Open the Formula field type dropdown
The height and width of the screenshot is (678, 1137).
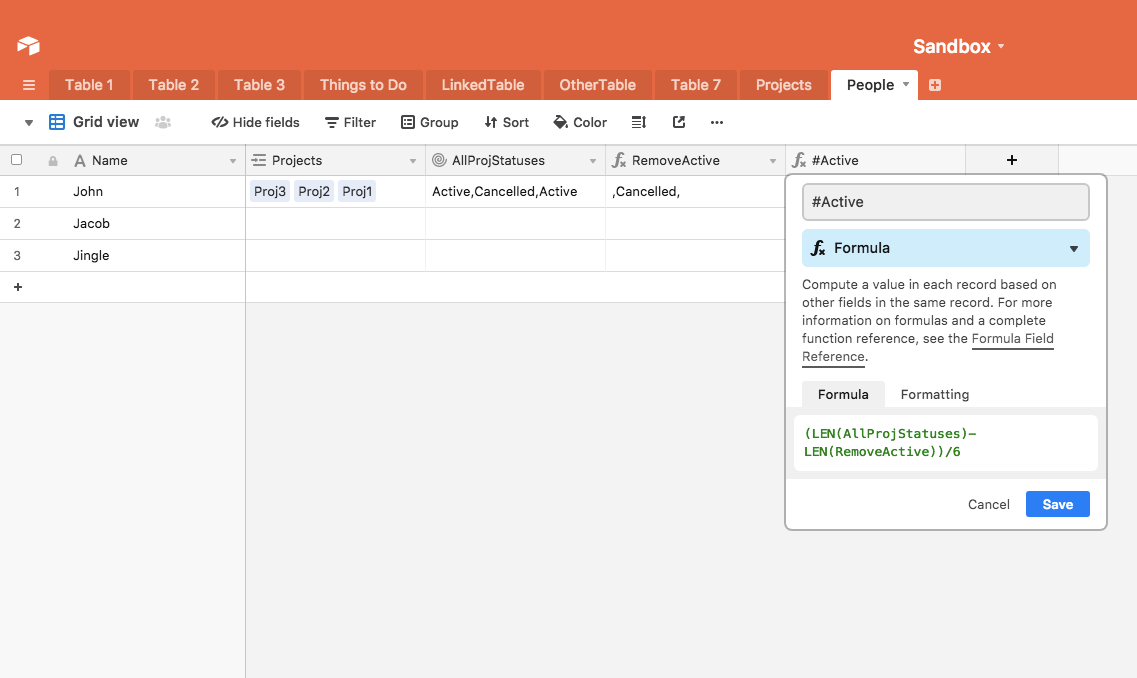point(946,248)
